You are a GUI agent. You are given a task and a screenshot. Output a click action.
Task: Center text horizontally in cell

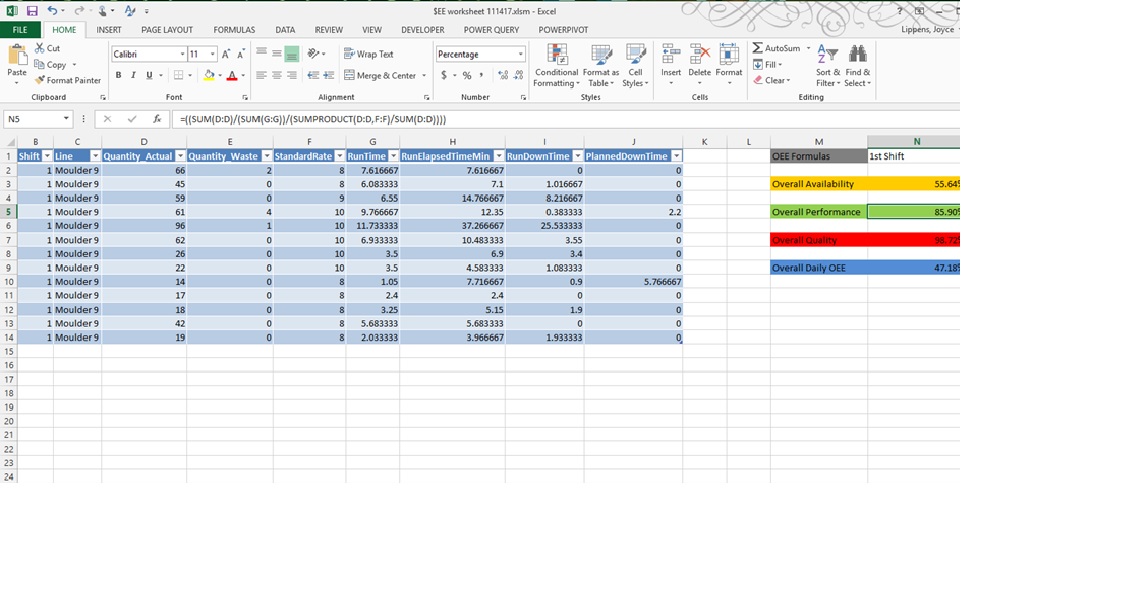277,75
